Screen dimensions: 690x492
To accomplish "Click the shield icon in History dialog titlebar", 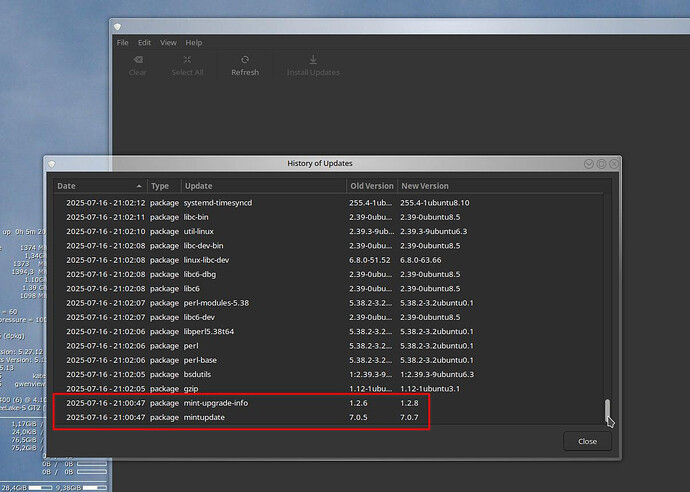I will click(x=51, y=163).
